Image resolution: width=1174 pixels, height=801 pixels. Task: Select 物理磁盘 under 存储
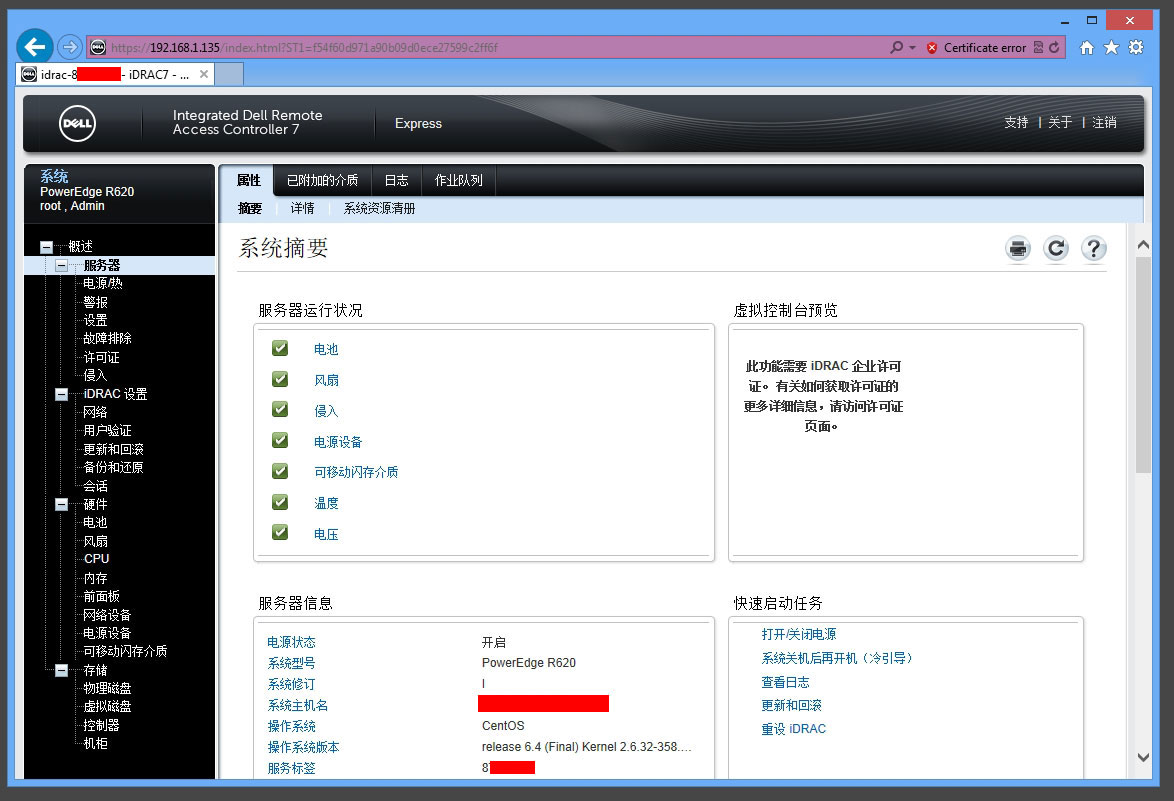[x=107, y=688]
